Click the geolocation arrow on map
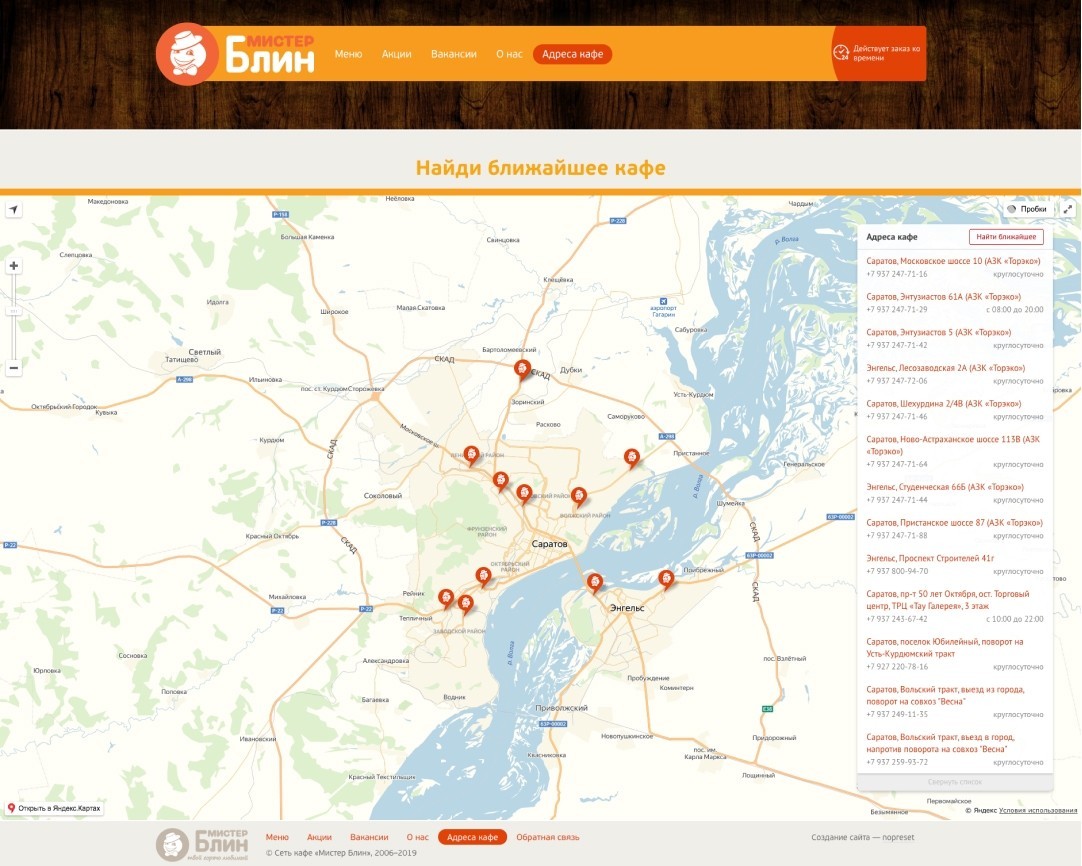Screen dimensions: 1082x866 point(14,210)
